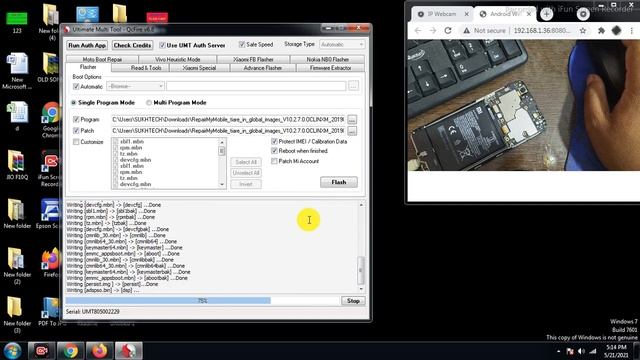Open Google Chrome desktop shortcut
The width and height of the screenshot is (640, 360).
51,120
